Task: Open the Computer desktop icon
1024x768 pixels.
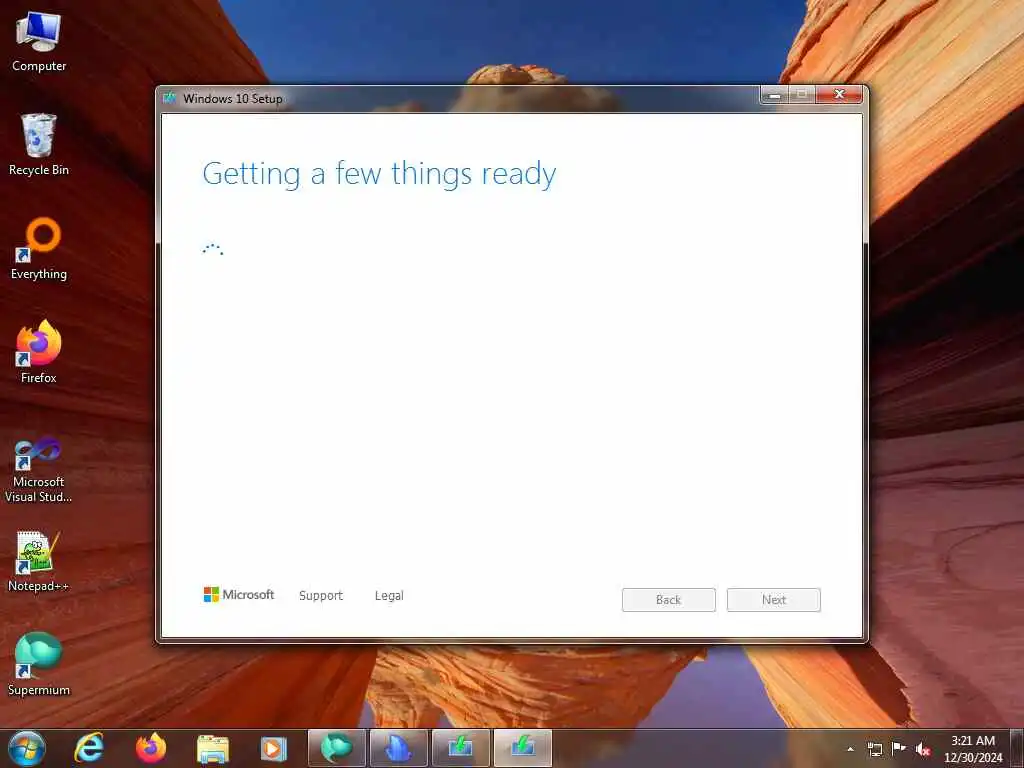Action: (x=39, y=42)
